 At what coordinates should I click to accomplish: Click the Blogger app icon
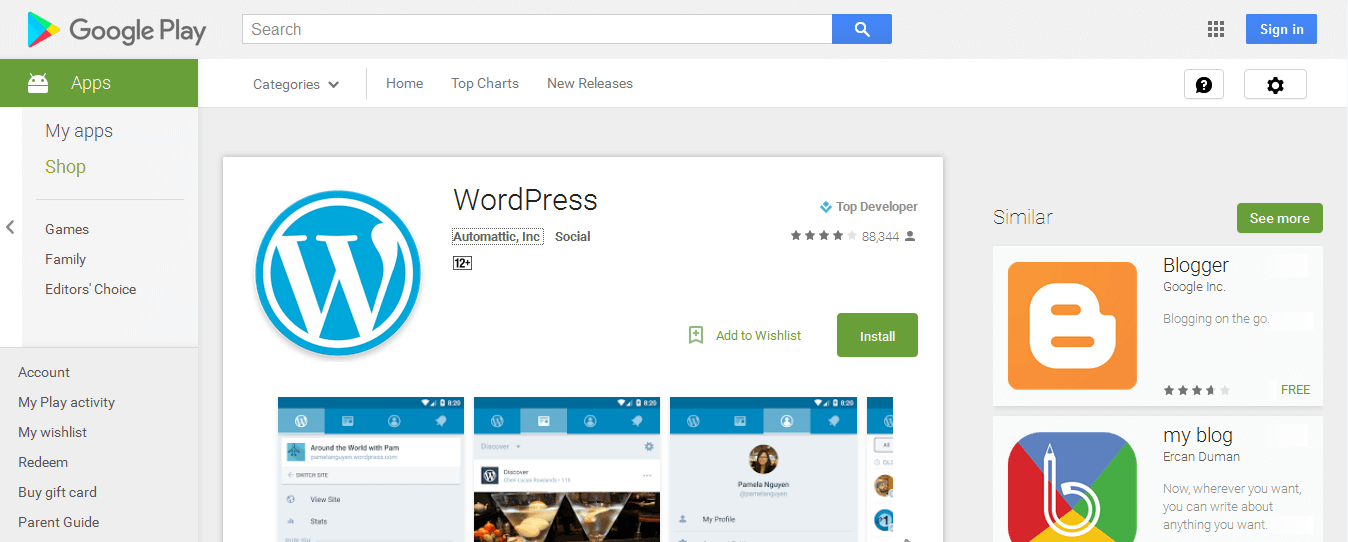click(x=1072, y=326)
